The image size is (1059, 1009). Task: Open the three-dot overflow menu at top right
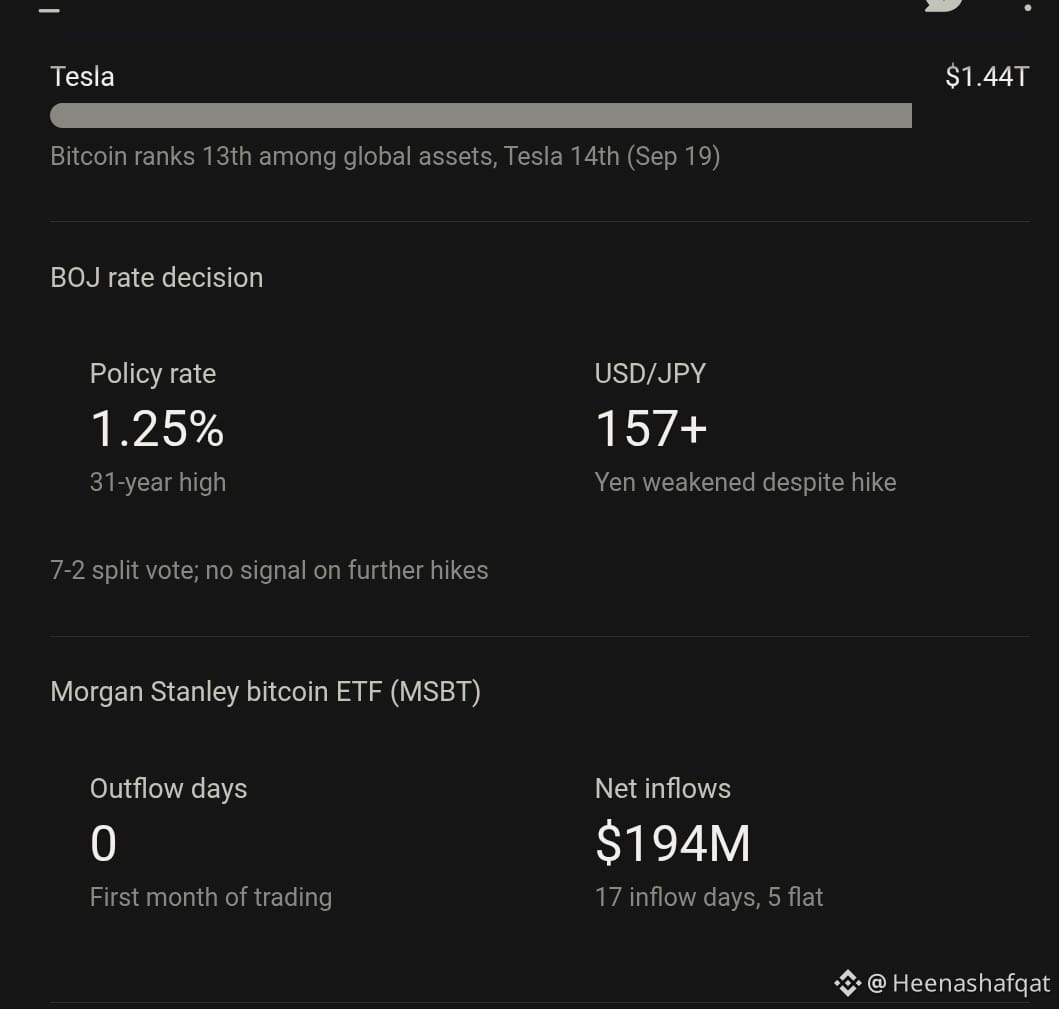[x=1027, y=7]
